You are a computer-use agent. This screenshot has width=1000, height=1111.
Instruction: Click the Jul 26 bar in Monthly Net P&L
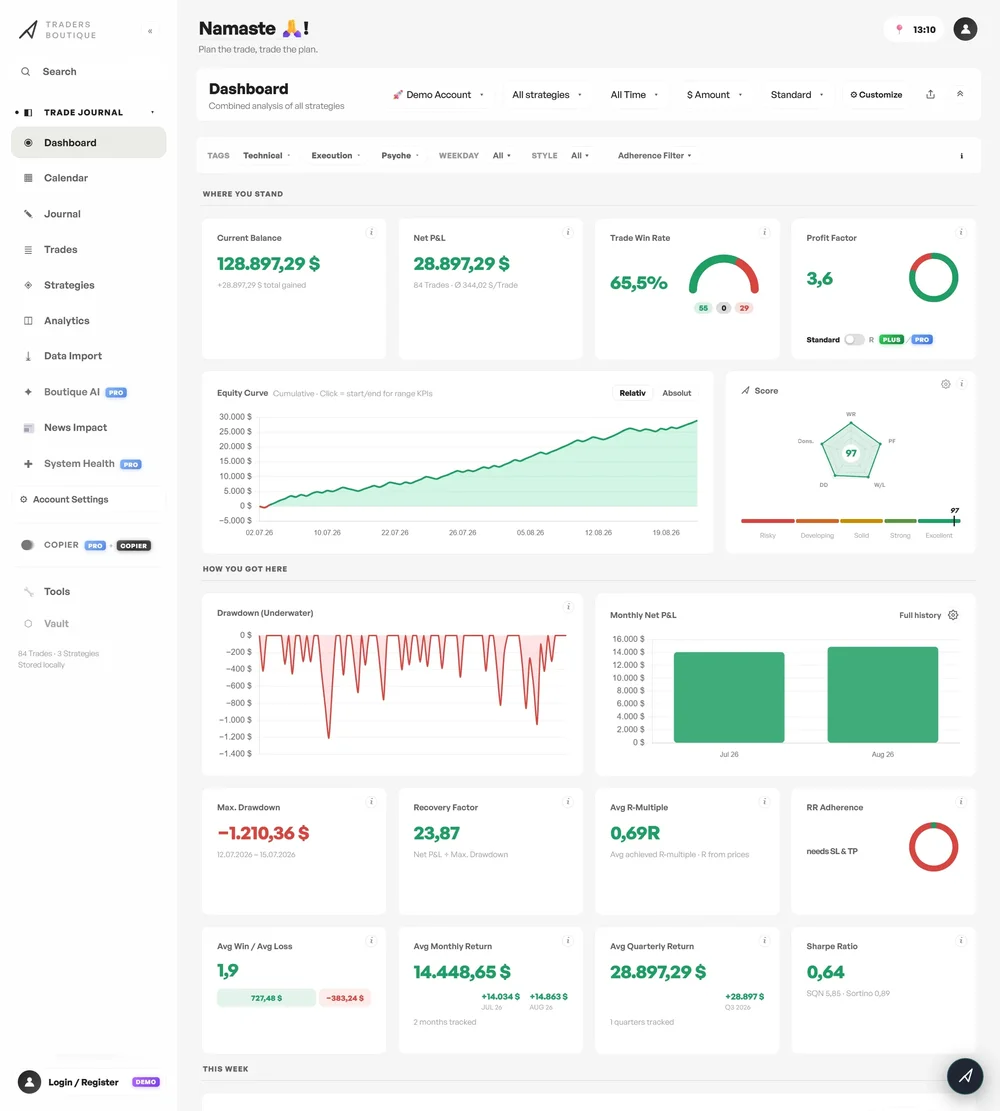click(729, 697)
